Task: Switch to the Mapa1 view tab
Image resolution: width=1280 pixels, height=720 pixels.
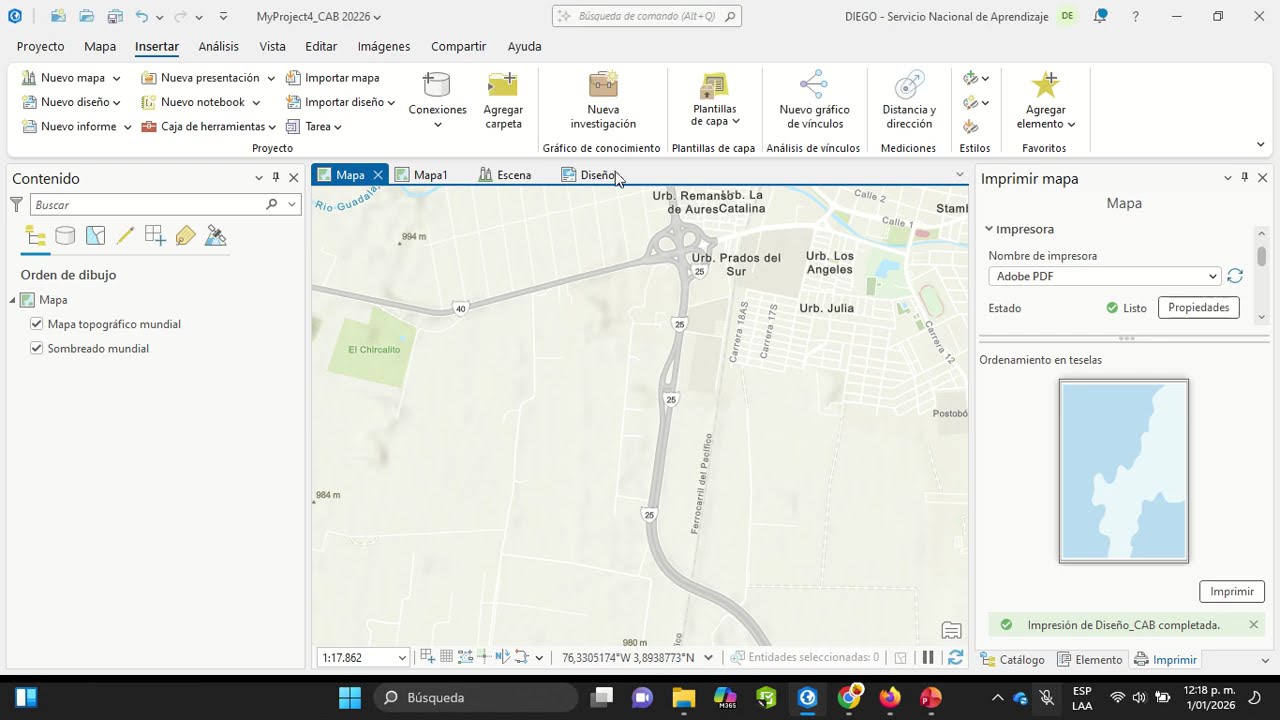Action: click(421, 175)
